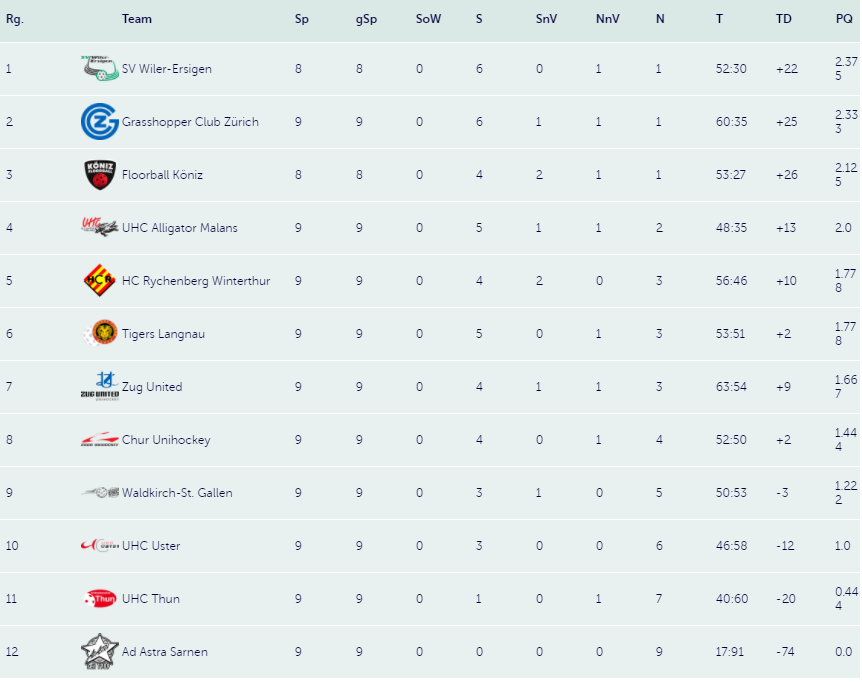The image size is (862, 682).
Task: Sort by the Team column header
Action: coord(137,19)
